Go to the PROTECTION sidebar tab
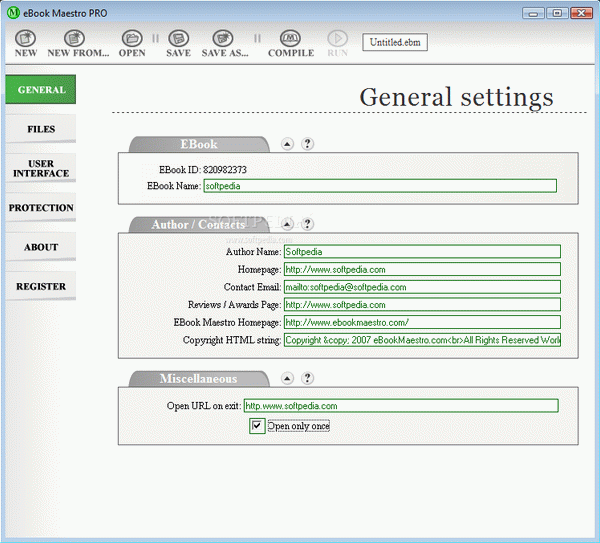600x543 pixels. tap(41, 208)
